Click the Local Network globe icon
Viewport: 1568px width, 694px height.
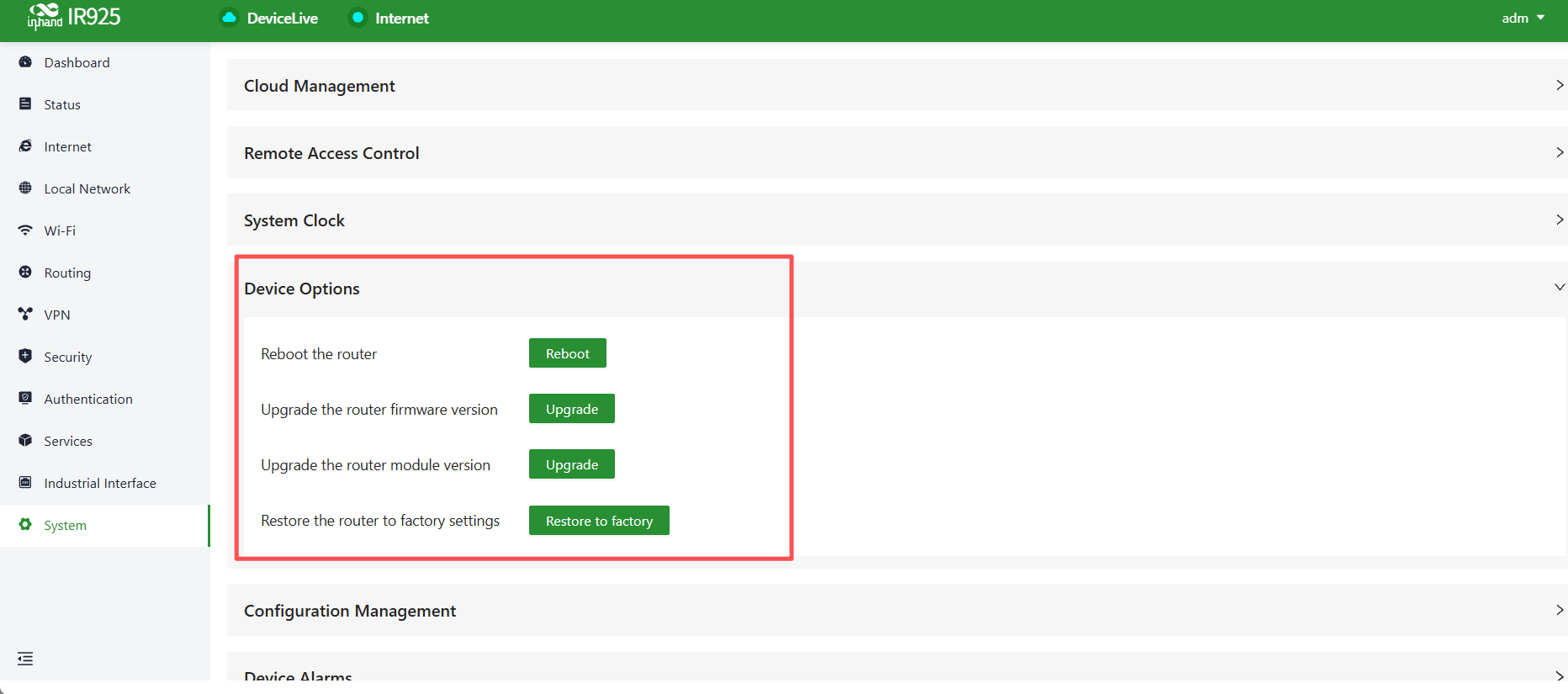click(x=25, y=188)
